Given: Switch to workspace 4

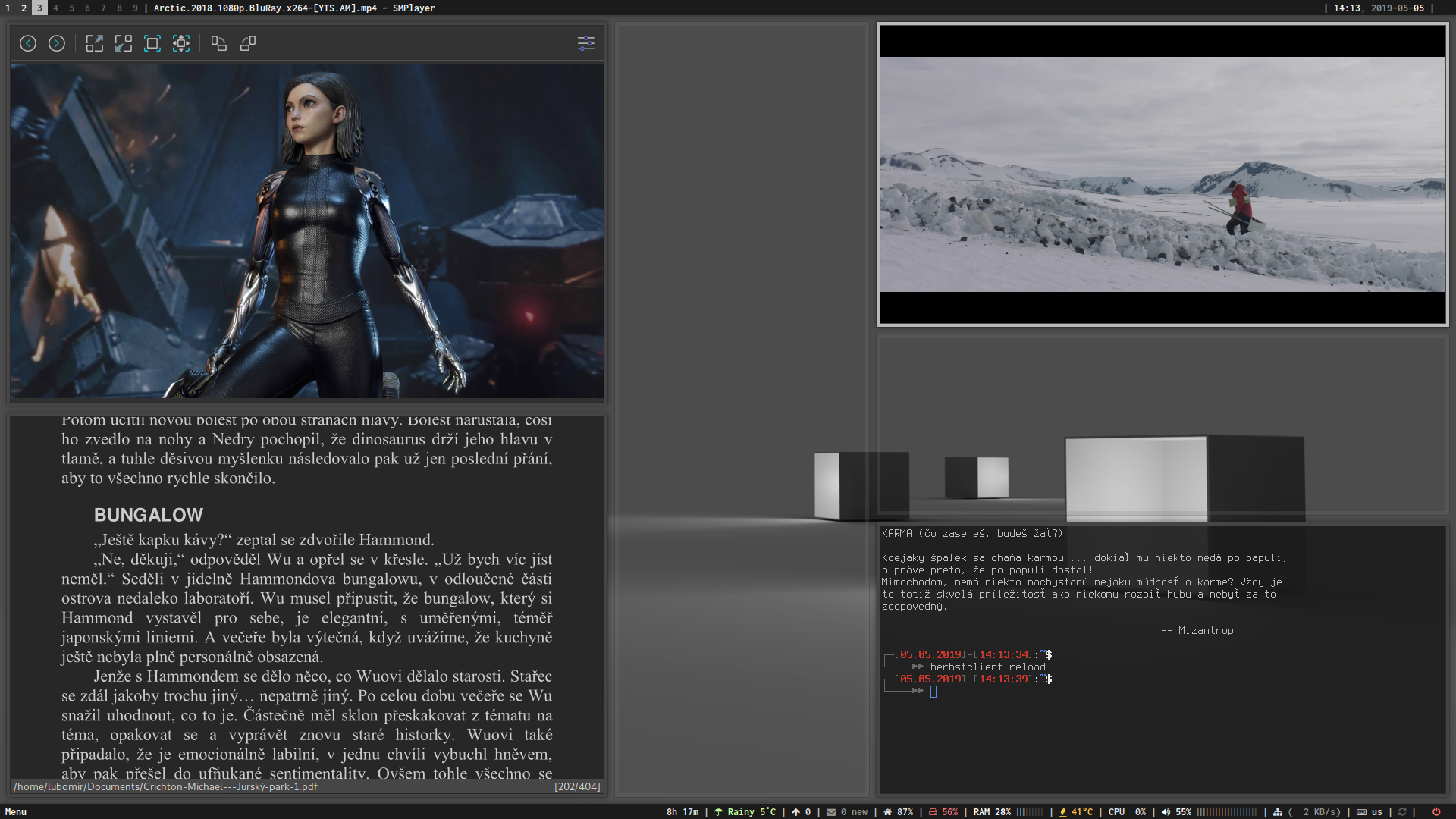Looking at the screenshot, I should click(55, 8).
